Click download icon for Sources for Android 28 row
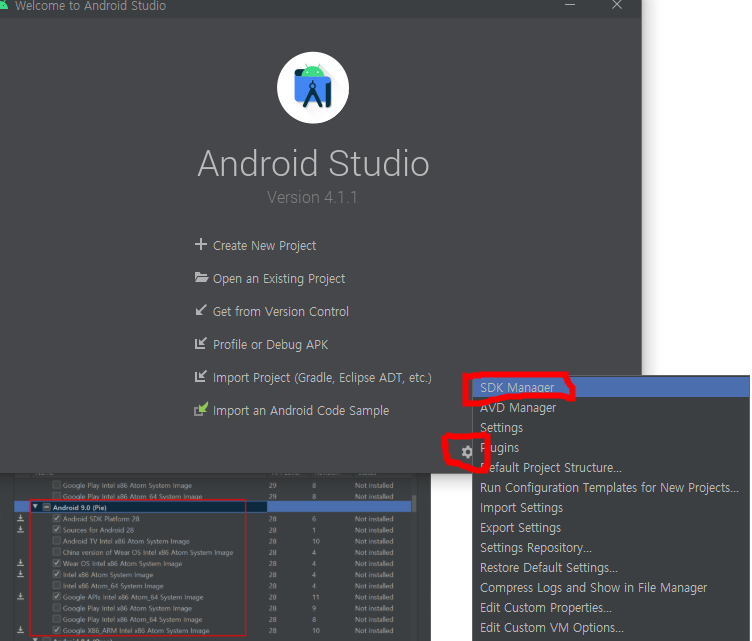 coord(21,529)
